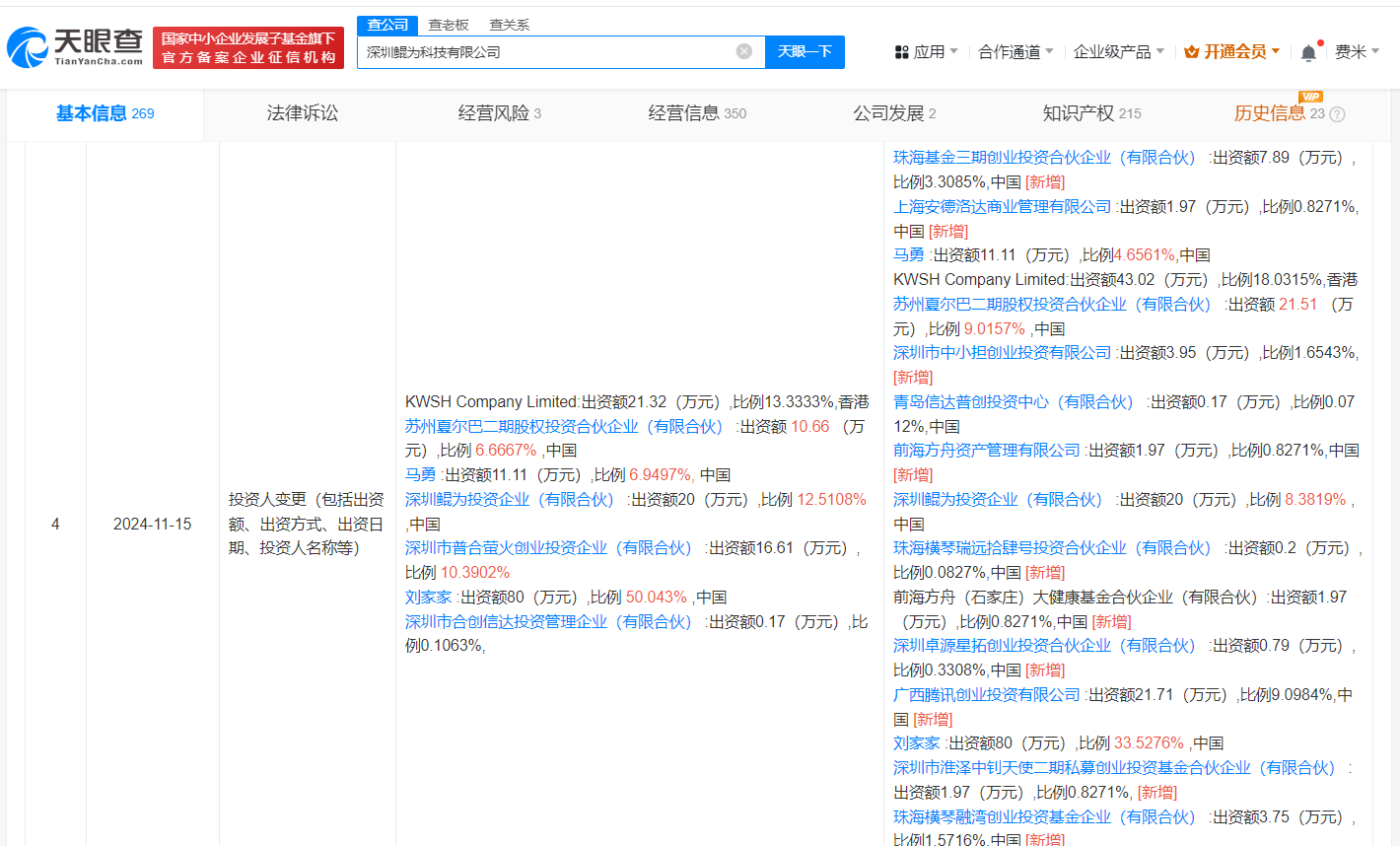The height and width of the screenshot is (846, 1400).
Task: Click the 应用 grid icon
Action: click(901, 52)
